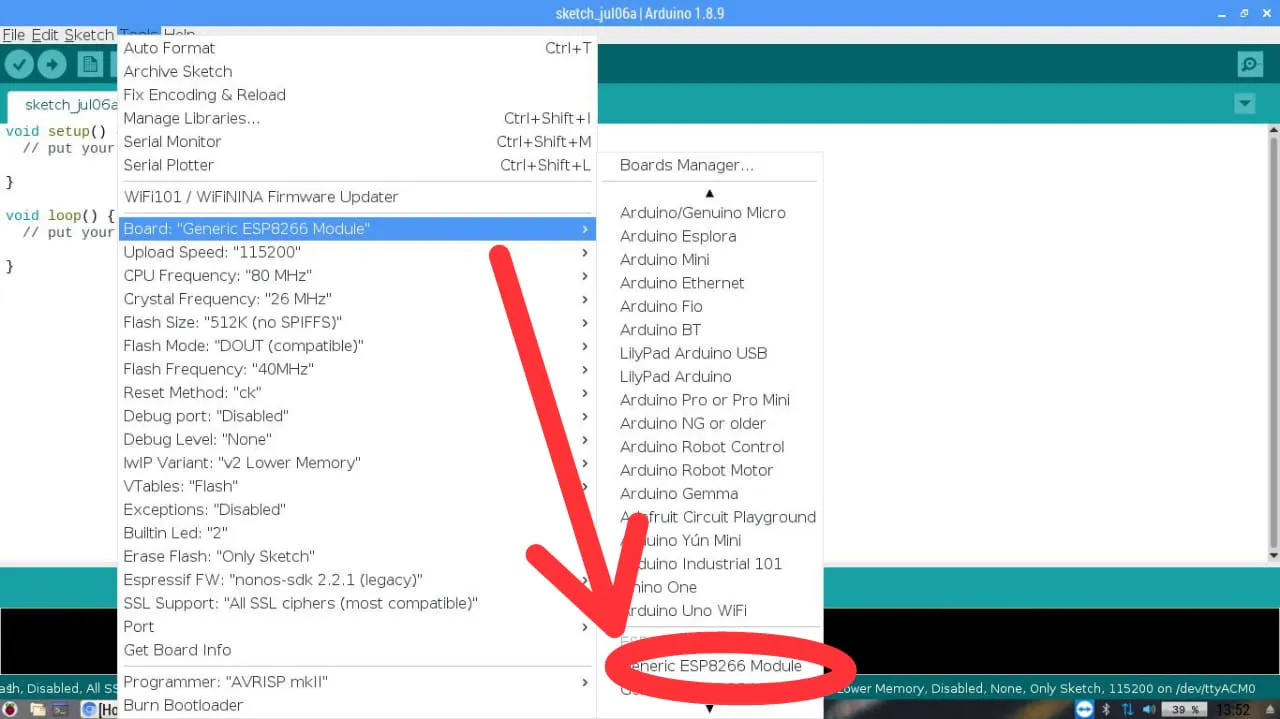The height and width of the screenshot is (719, 1280).
Task: Open the file manager icon in taskbar
Action: click(x=38, y=709)
